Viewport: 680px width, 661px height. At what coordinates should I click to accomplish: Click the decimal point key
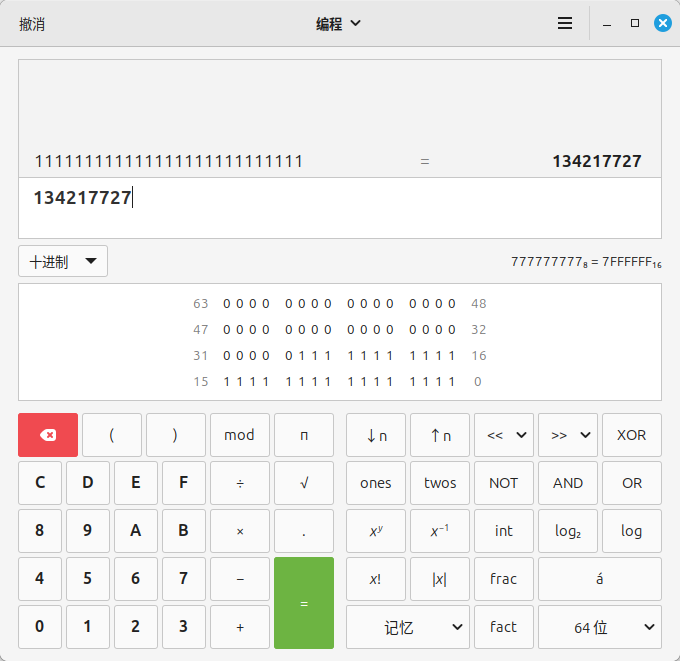pyautogui.click(x=304, y=531)
